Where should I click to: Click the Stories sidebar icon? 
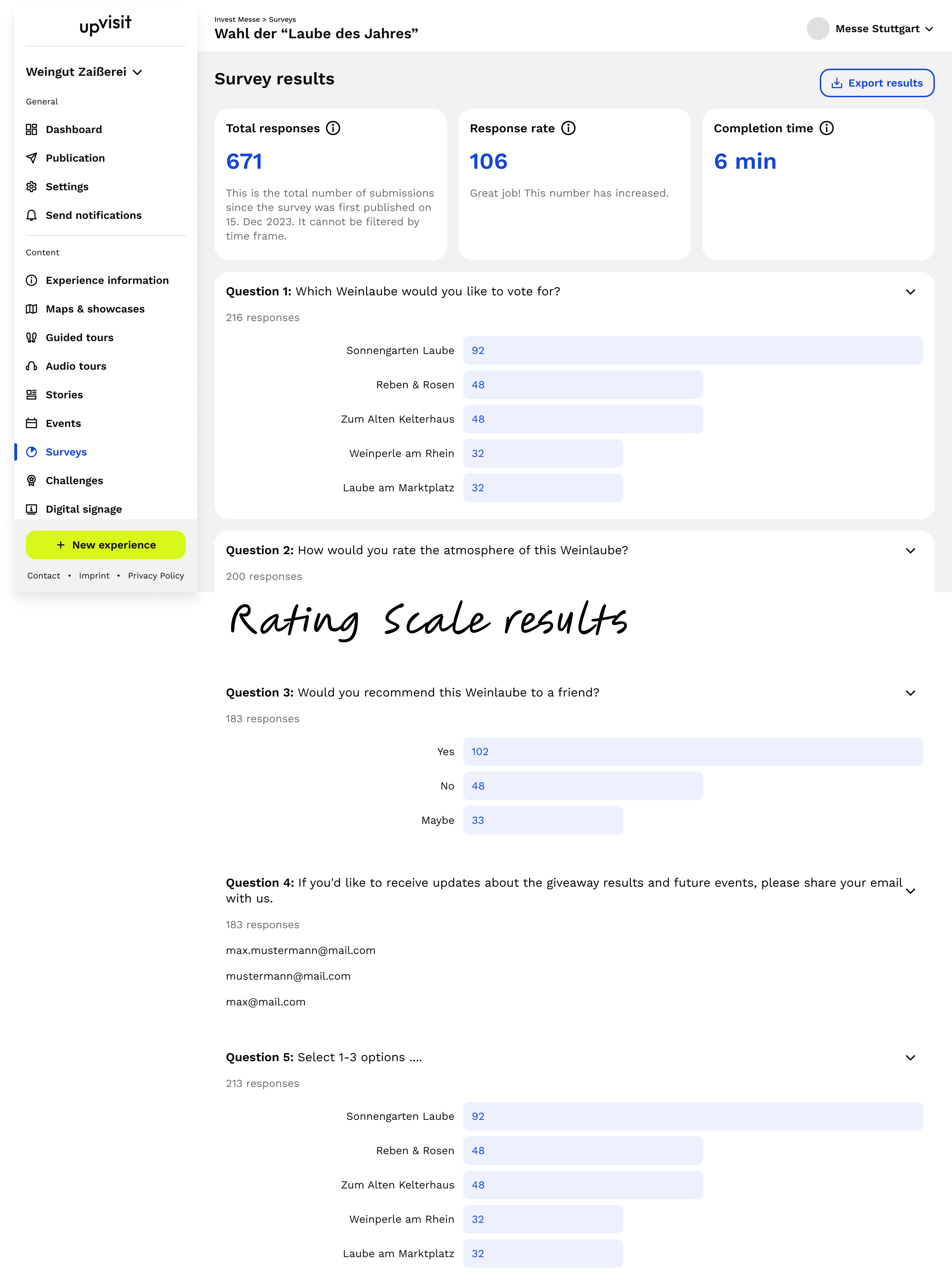pos(32,394)
